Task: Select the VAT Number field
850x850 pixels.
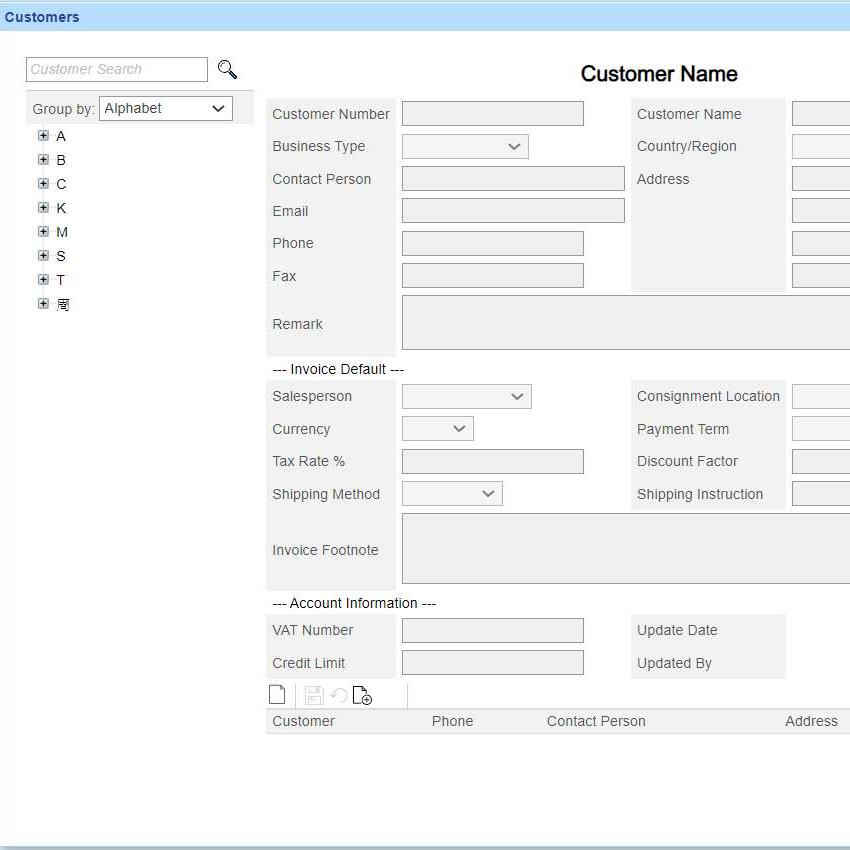Action: pos(493,630)
